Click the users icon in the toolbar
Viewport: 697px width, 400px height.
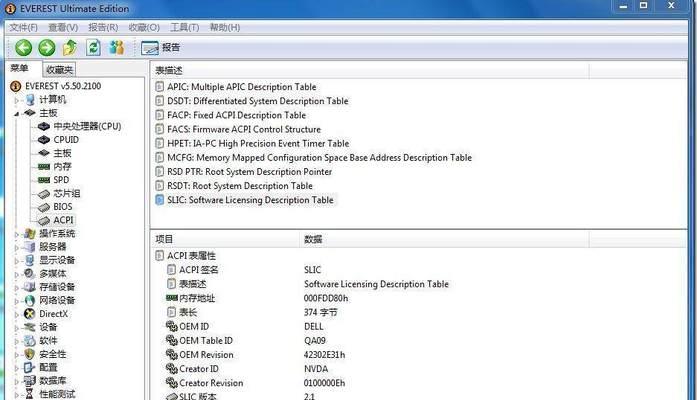click(x=116, y=48)
